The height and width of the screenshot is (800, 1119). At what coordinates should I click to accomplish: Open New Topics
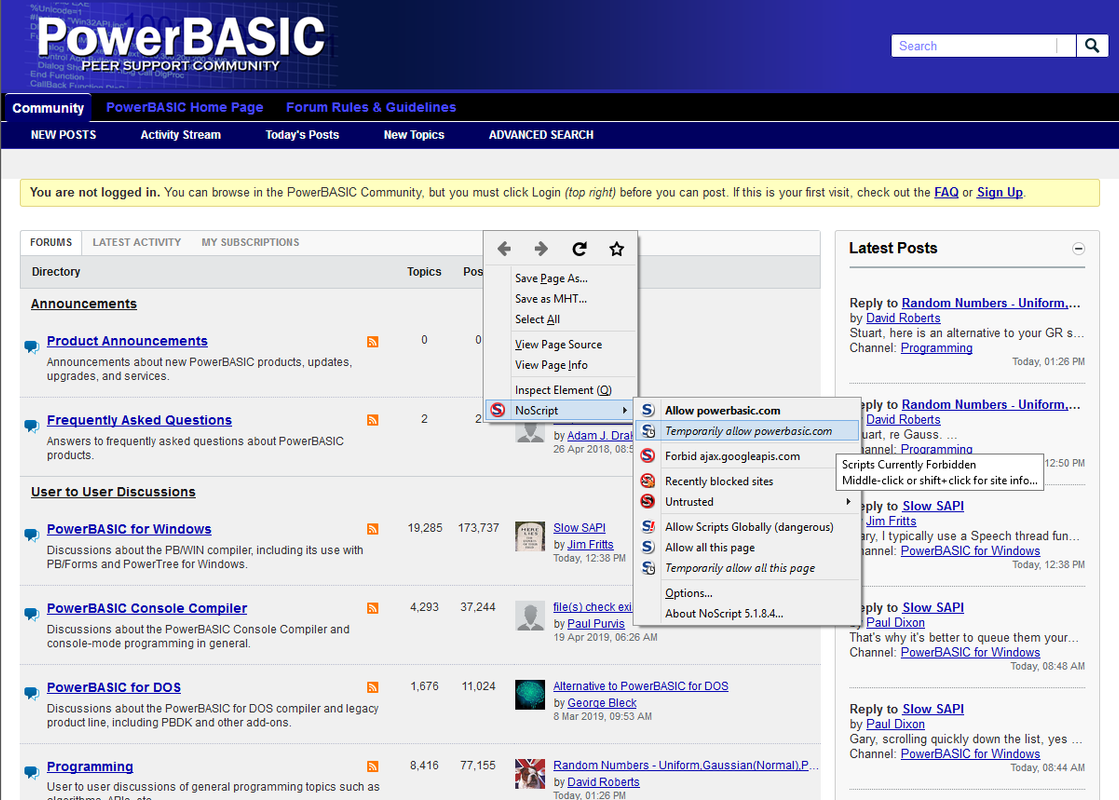(x=414, y=135)
